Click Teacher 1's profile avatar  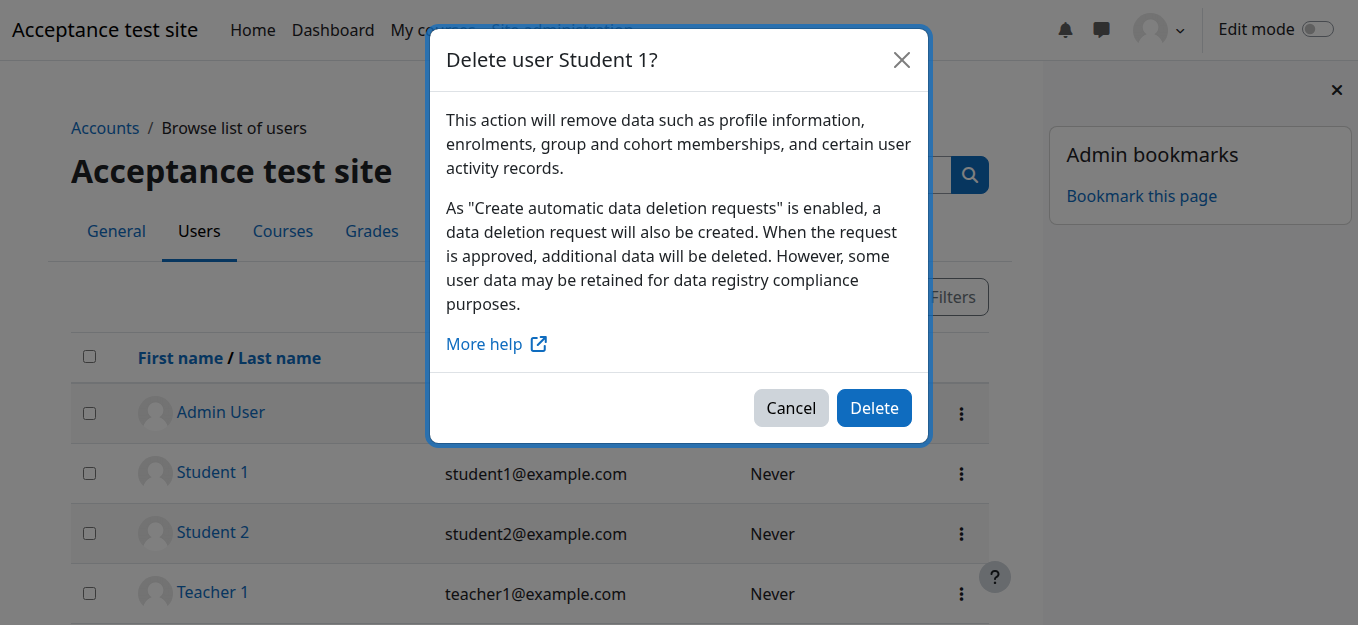pos(155,593)
